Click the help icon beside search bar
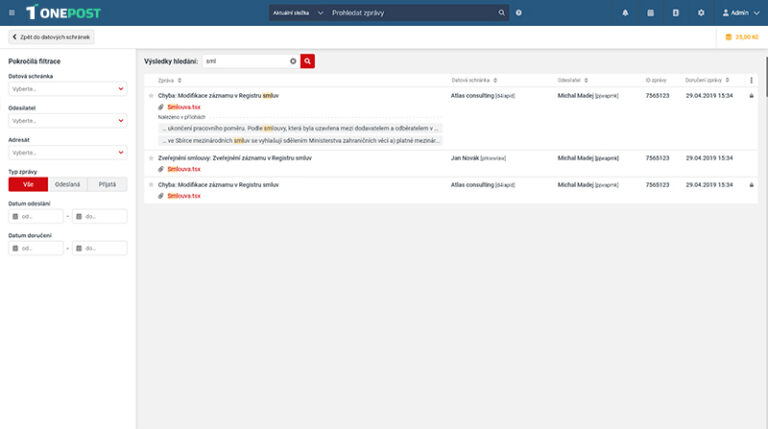This screenshot has height=429, width=768. pos(518,13)
